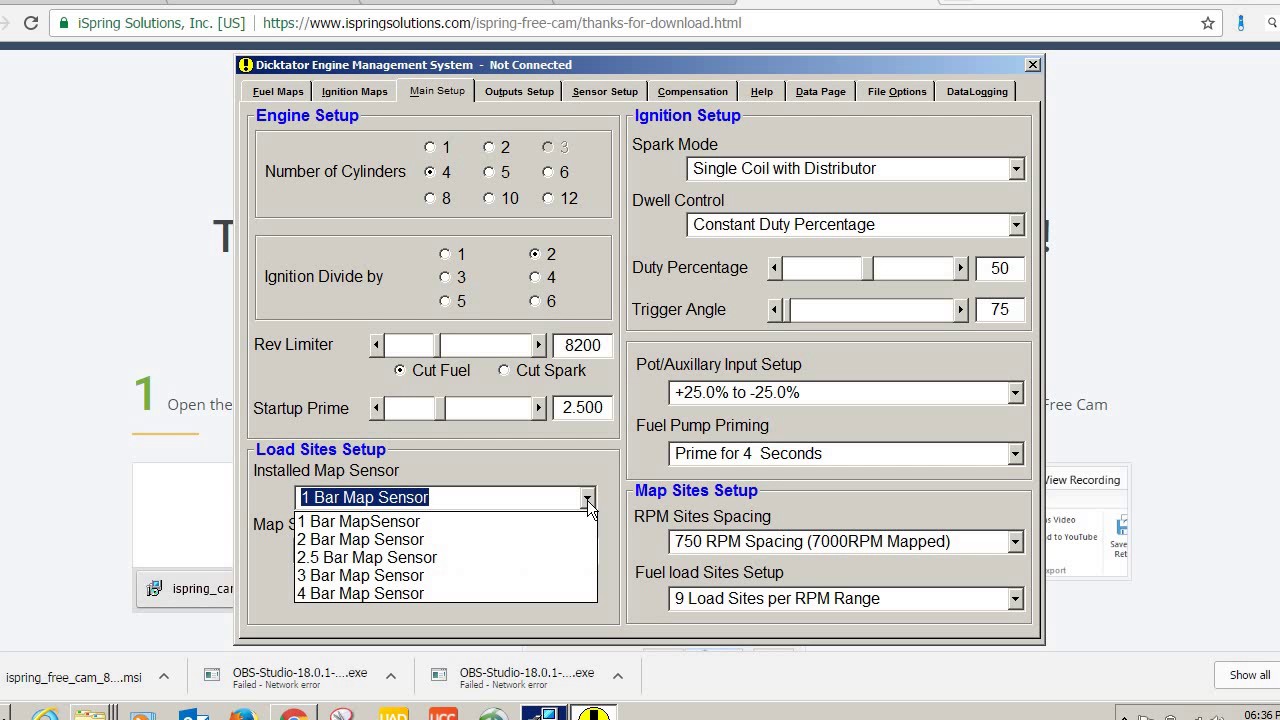Click Duty Percentage left arrow button
Viewport: 1280px width, 720px height.
coord(774,268)
